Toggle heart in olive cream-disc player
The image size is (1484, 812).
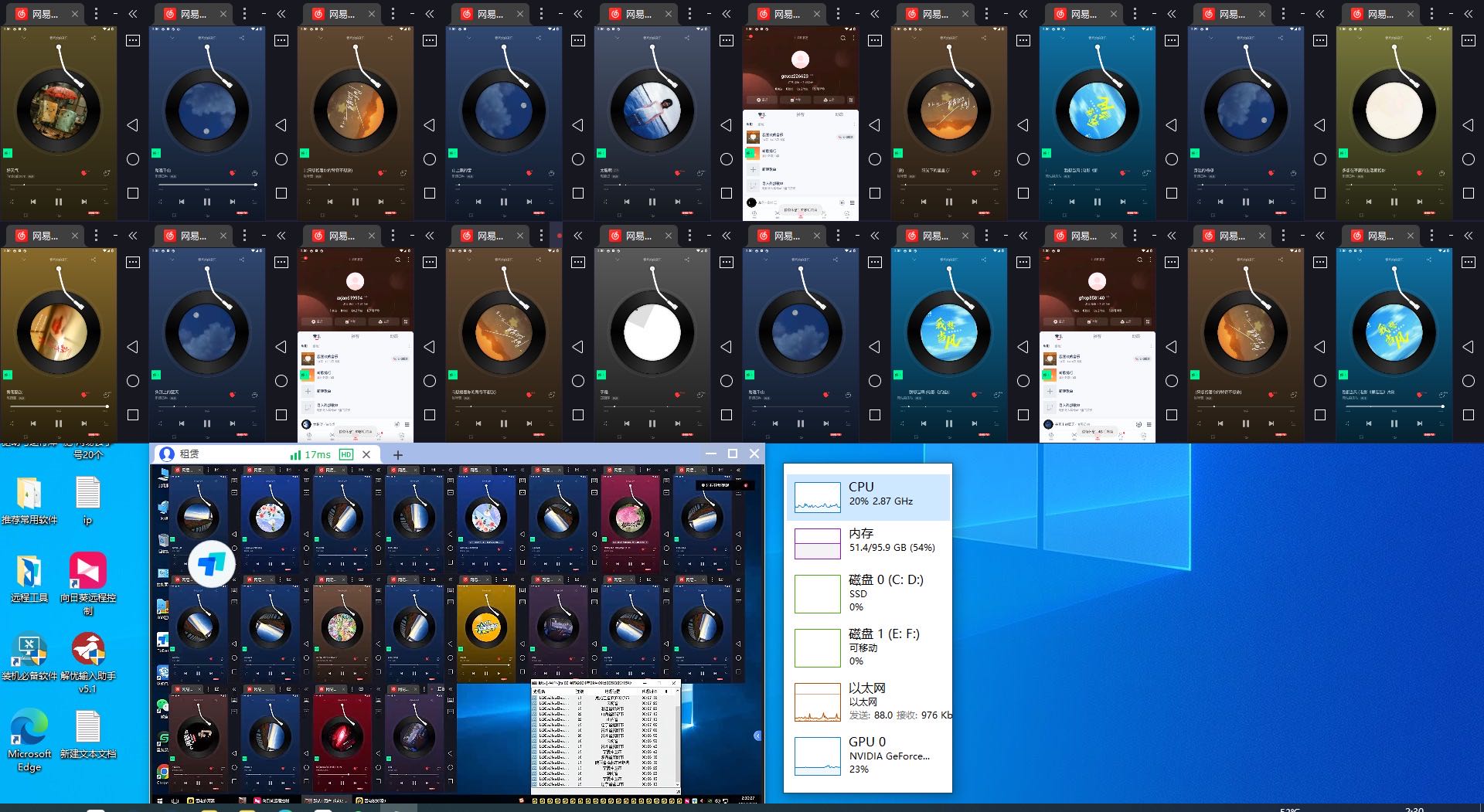tap(1420, 173)
